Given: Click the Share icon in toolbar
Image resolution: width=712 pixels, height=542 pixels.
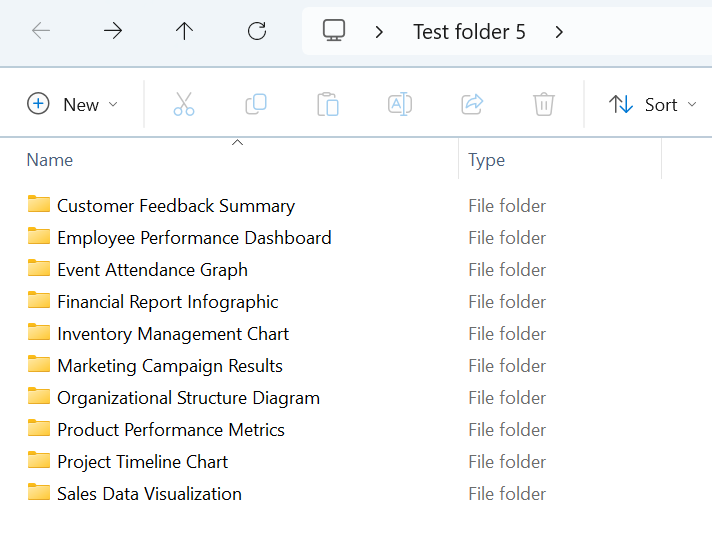Looking at the screenshot, I should pos(472,104).
